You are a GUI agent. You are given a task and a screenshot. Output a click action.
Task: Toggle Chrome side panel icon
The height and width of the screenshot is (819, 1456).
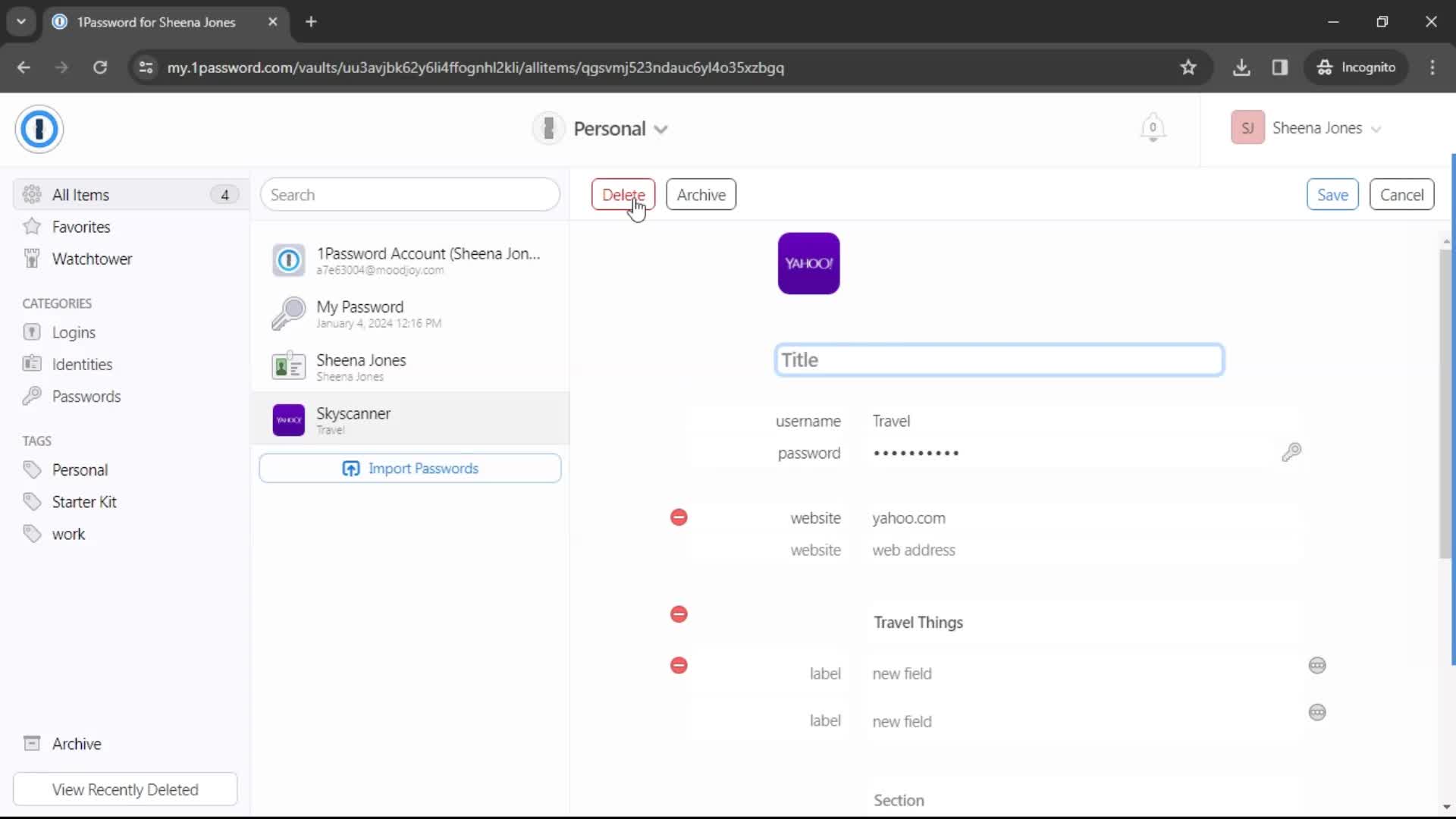pos(1280,67)
